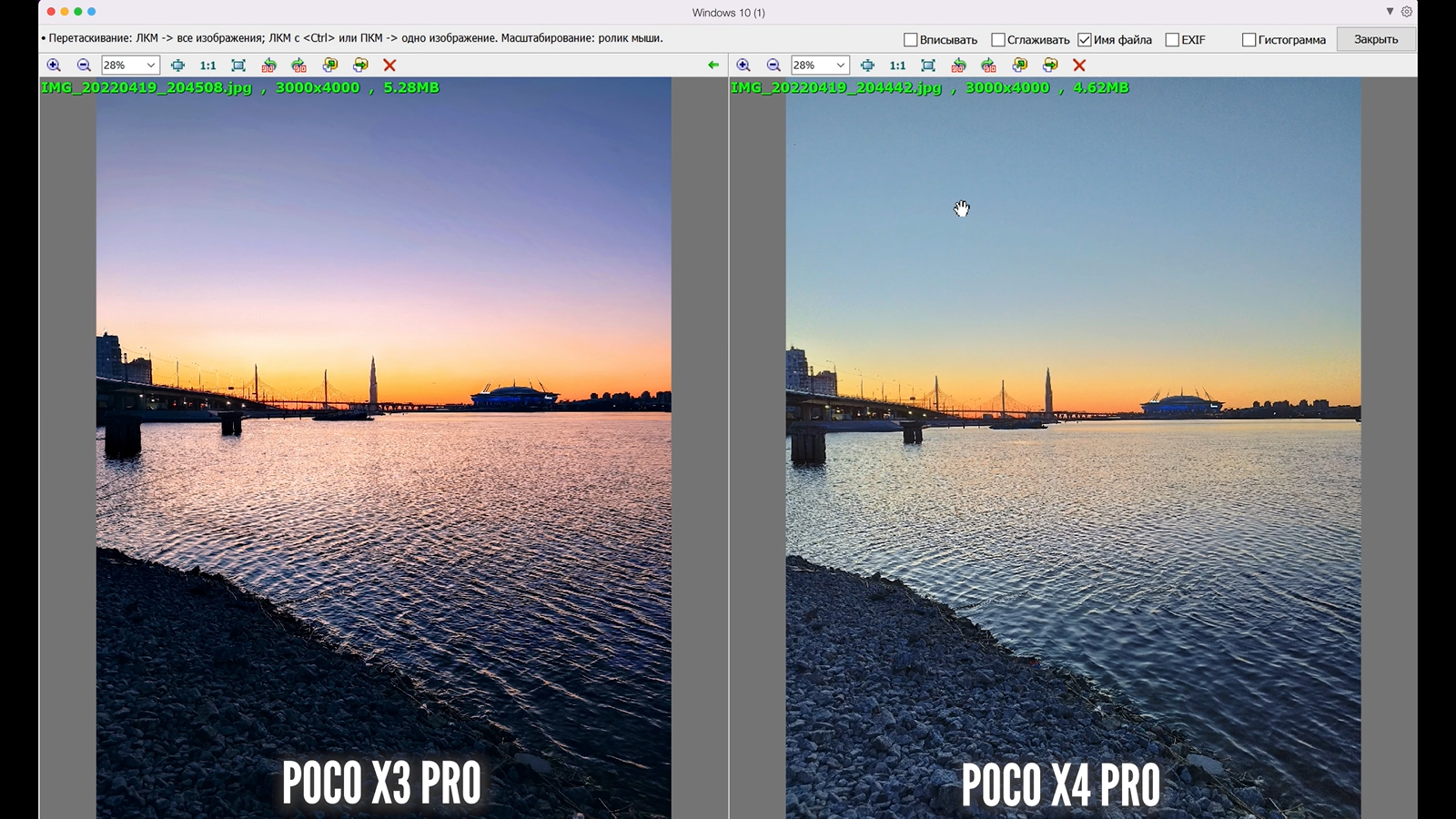Zoom out on the right POCO X4 image

point(773,66)
